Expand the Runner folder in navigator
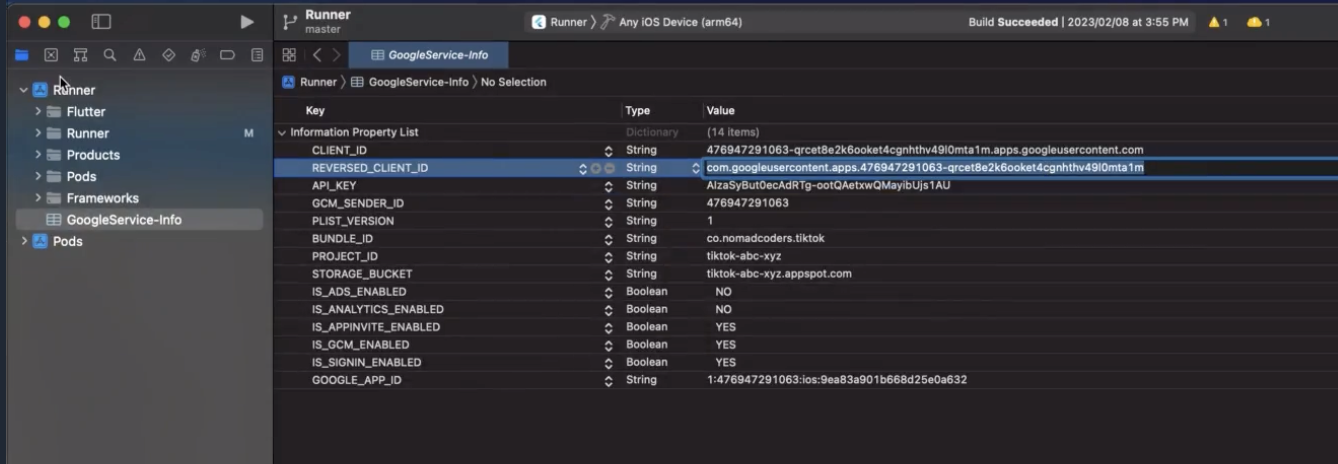 click(38, 133)
